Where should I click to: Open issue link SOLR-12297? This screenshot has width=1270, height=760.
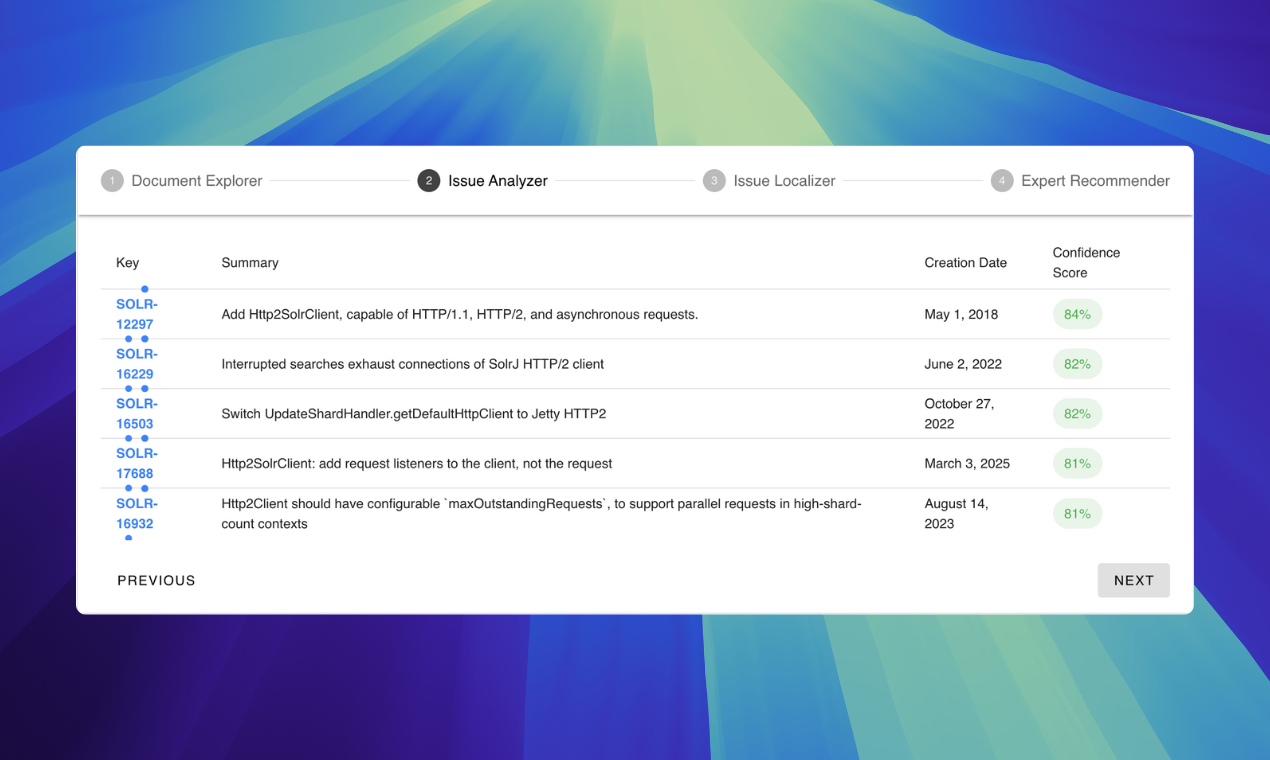click(x=137, y=314)
